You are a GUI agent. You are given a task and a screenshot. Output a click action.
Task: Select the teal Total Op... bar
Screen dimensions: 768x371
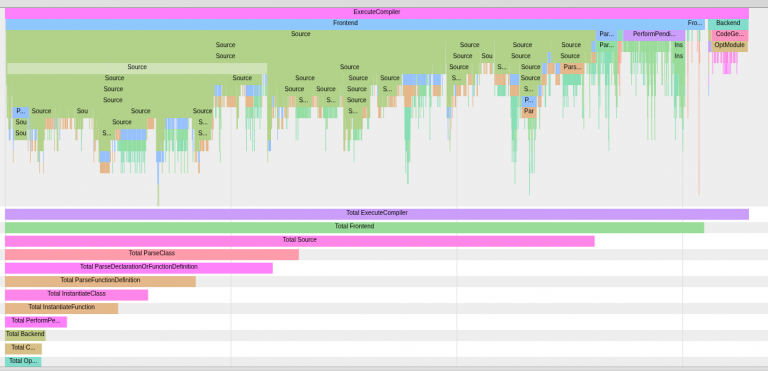[23, 362]
